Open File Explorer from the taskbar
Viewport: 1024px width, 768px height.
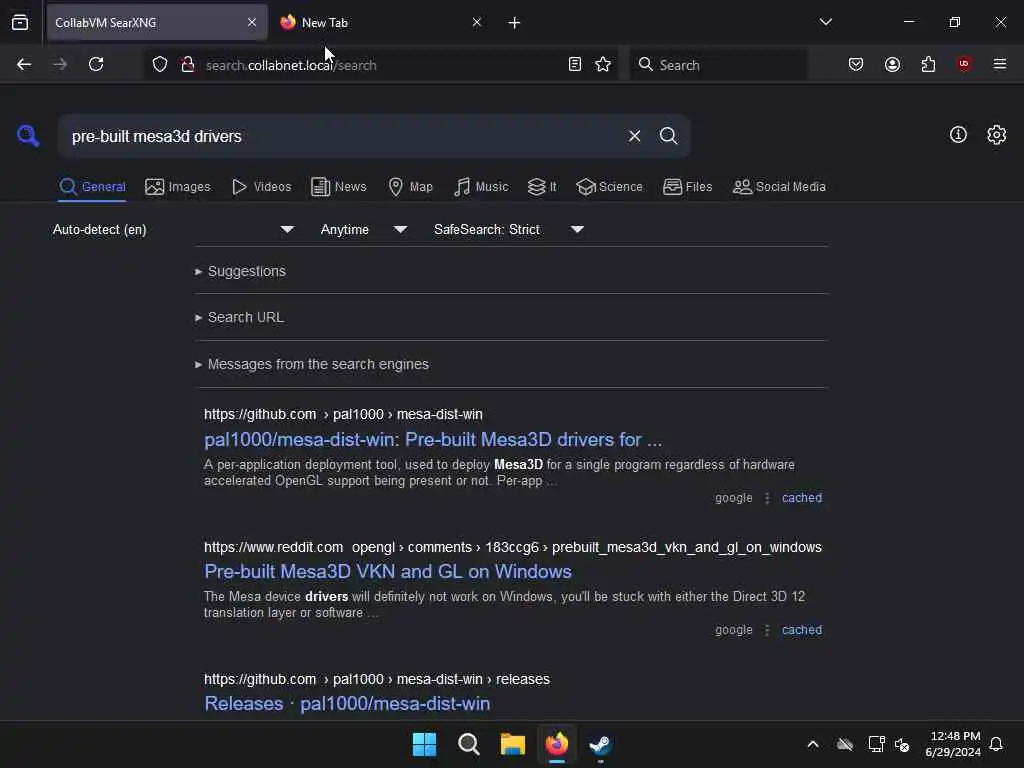tap(513, 744)
